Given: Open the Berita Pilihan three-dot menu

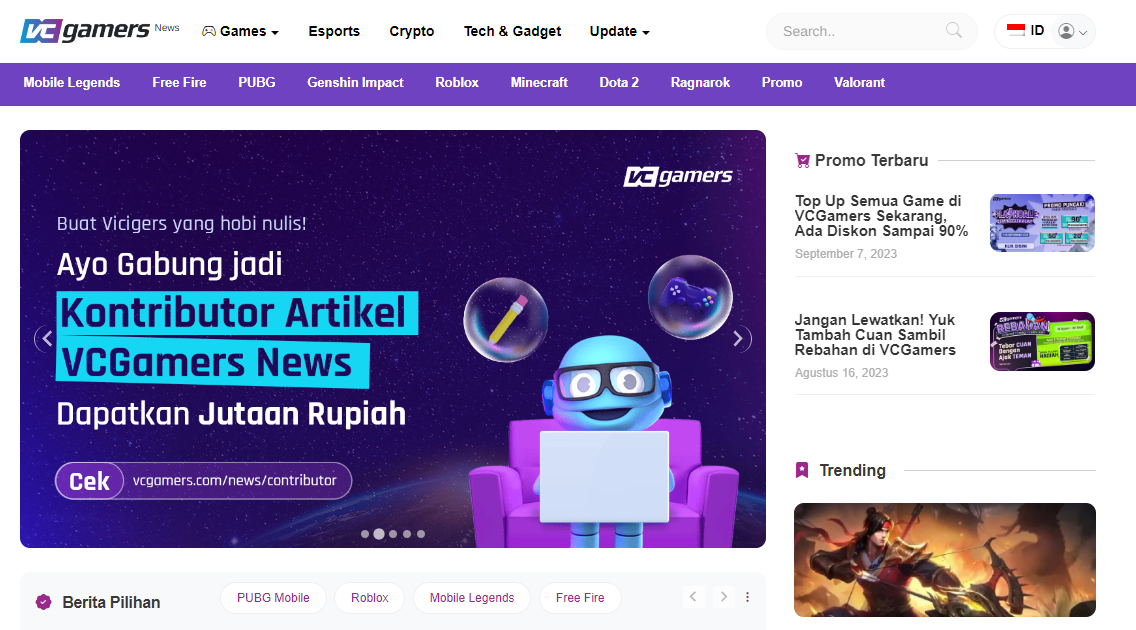Looking at the screenshot, I should coord(748,597).
